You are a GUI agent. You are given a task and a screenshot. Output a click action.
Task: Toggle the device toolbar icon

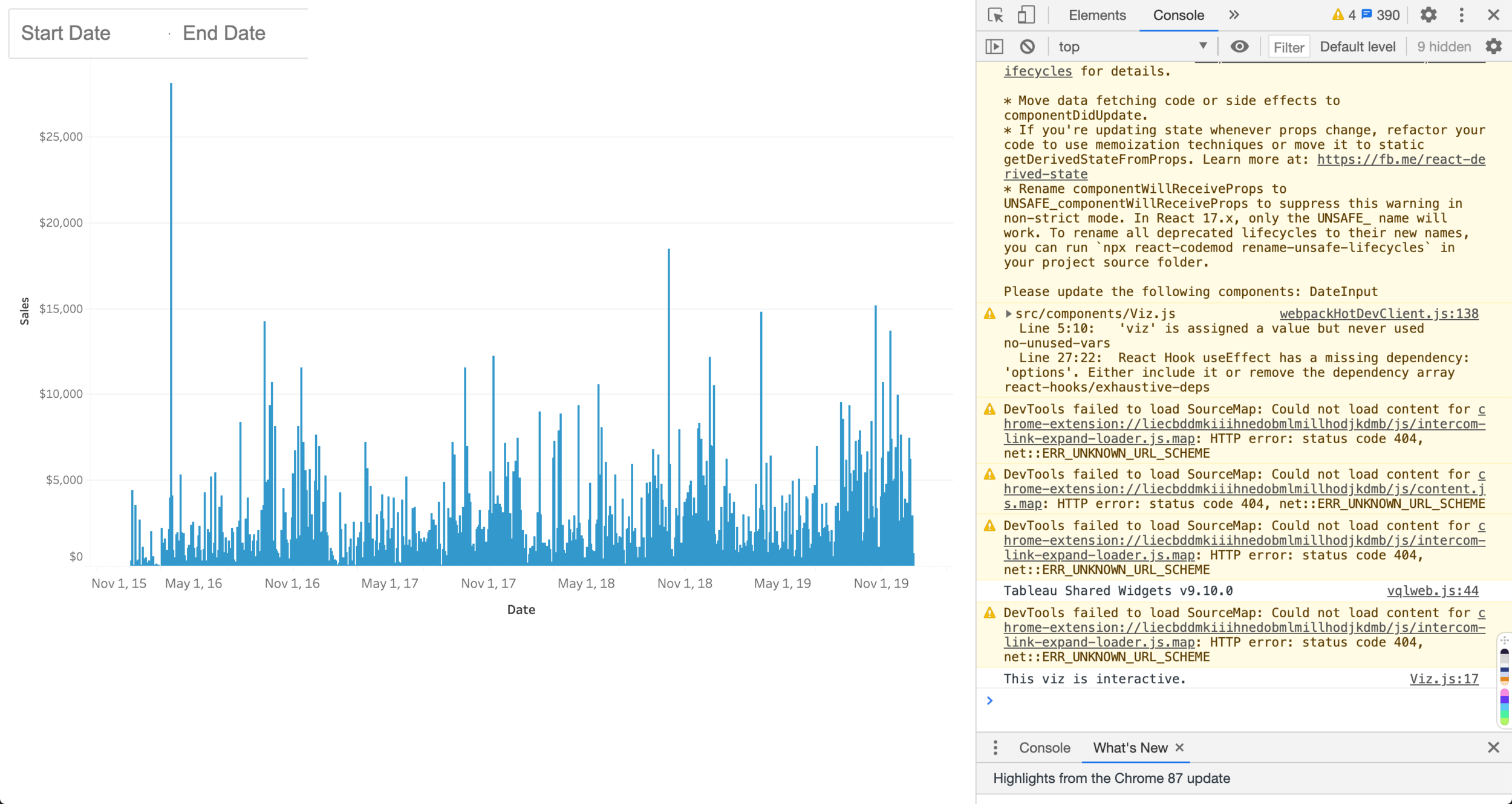pos(1026,15)
